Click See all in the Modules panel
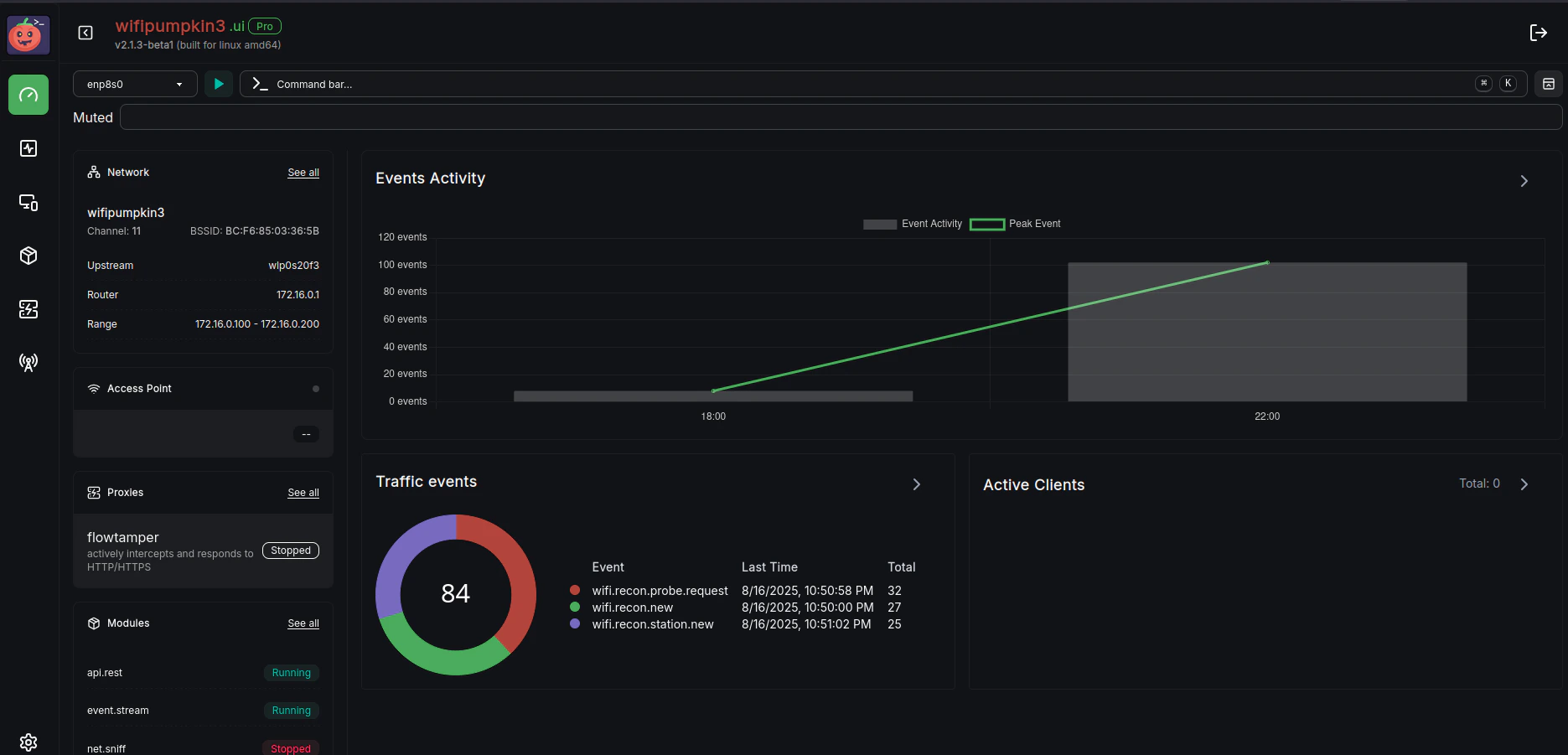 [303, 623]
